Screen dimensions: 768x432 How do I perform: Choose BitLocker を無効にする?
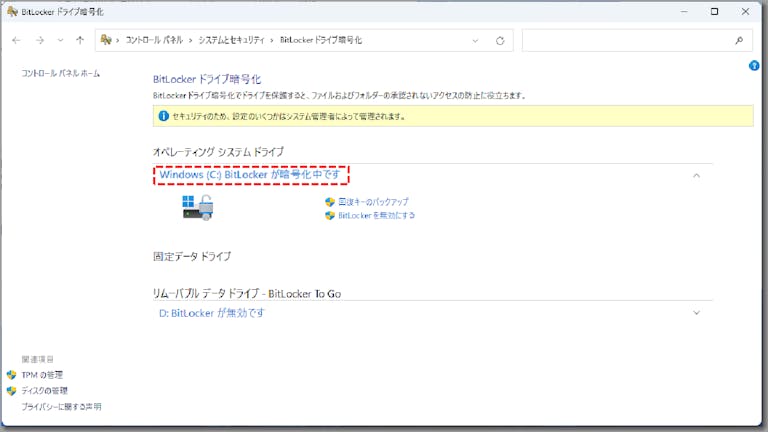click(x=376, y=216)
